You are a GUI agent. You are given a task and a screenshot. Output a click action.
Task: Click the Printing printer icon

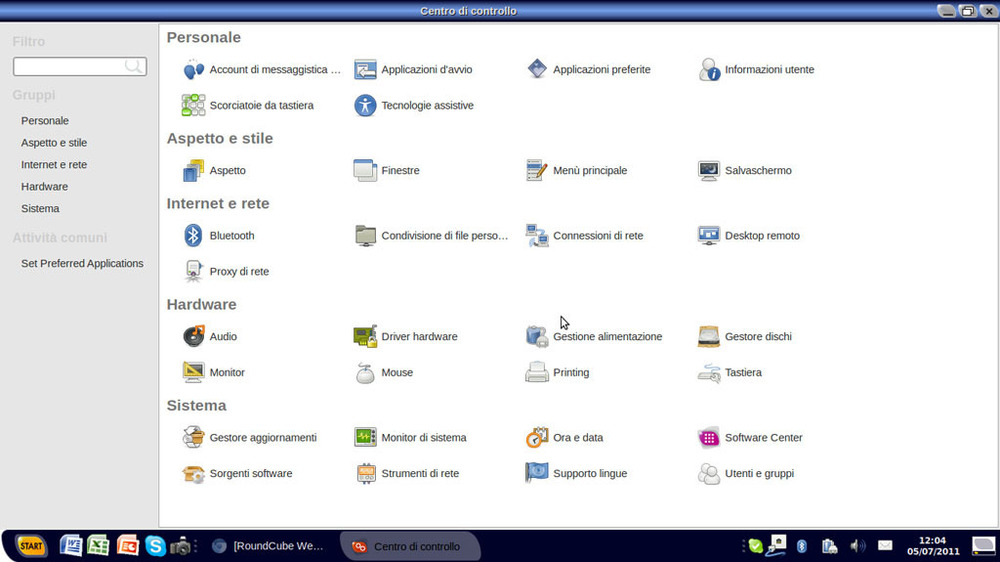pyautogui.click(x=536, y=372)
